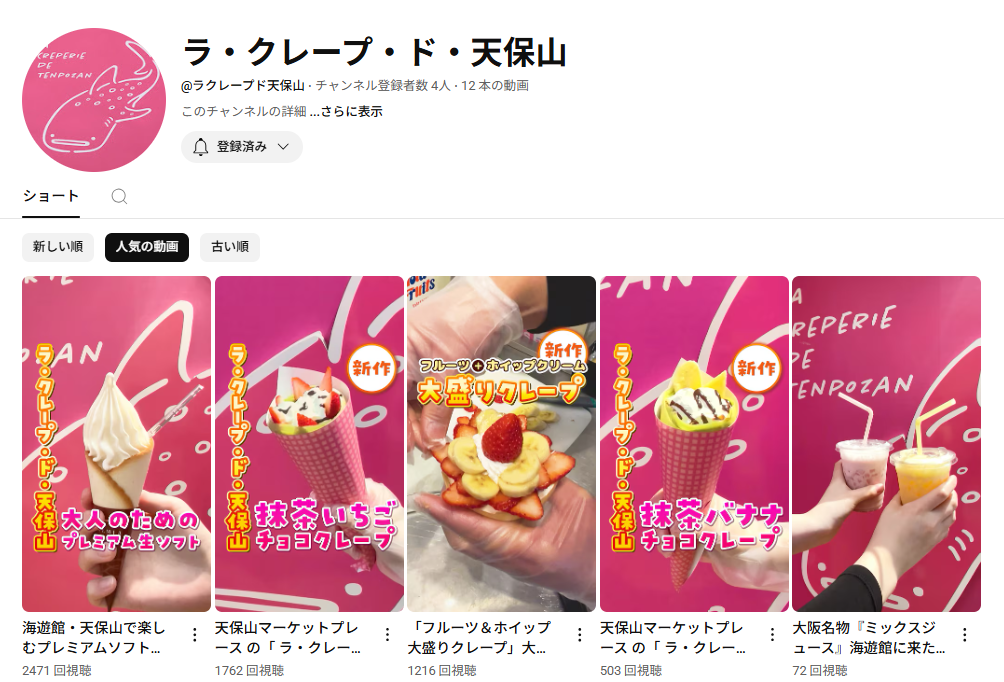Click the pink whale shark channel avatar
Image resolution: width=1004 pixels, height=682 pixels.
point(94,99)
